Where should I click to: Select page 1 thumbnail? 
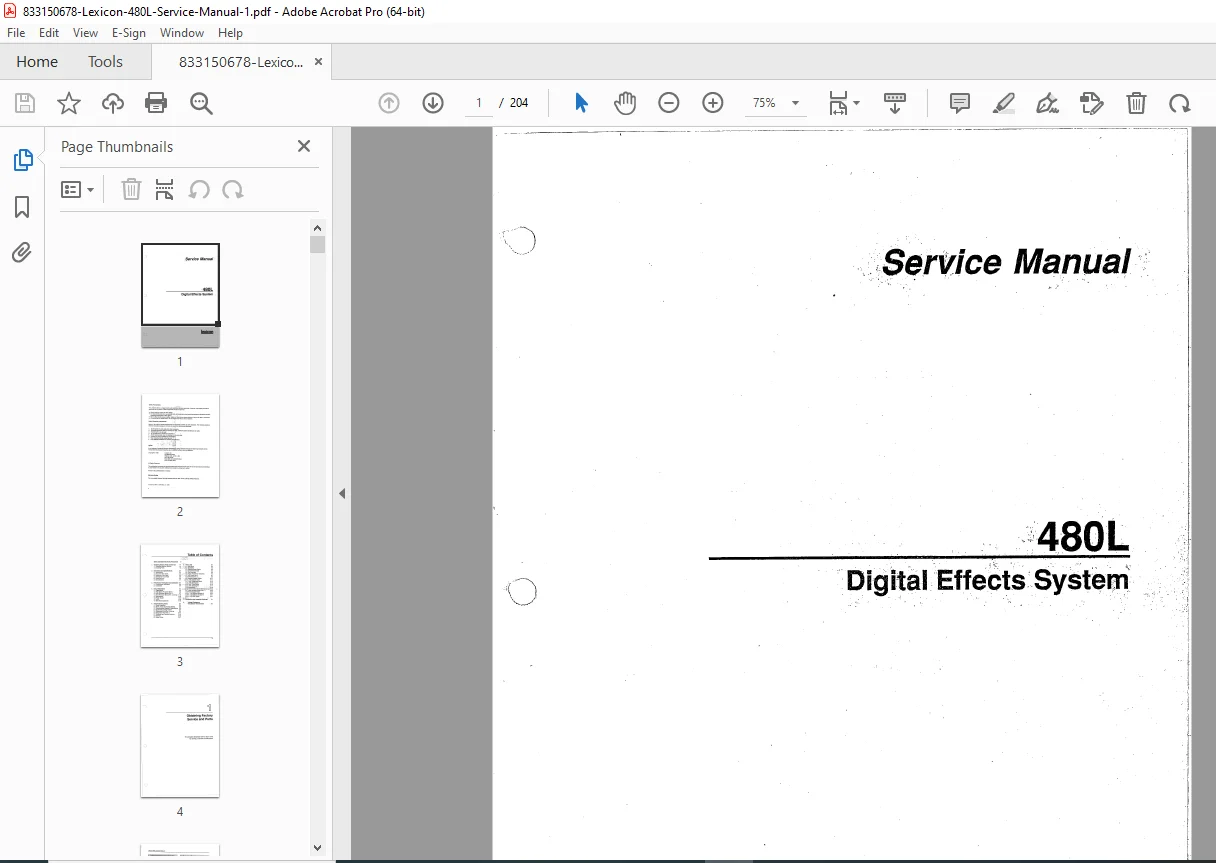point(180,295)
